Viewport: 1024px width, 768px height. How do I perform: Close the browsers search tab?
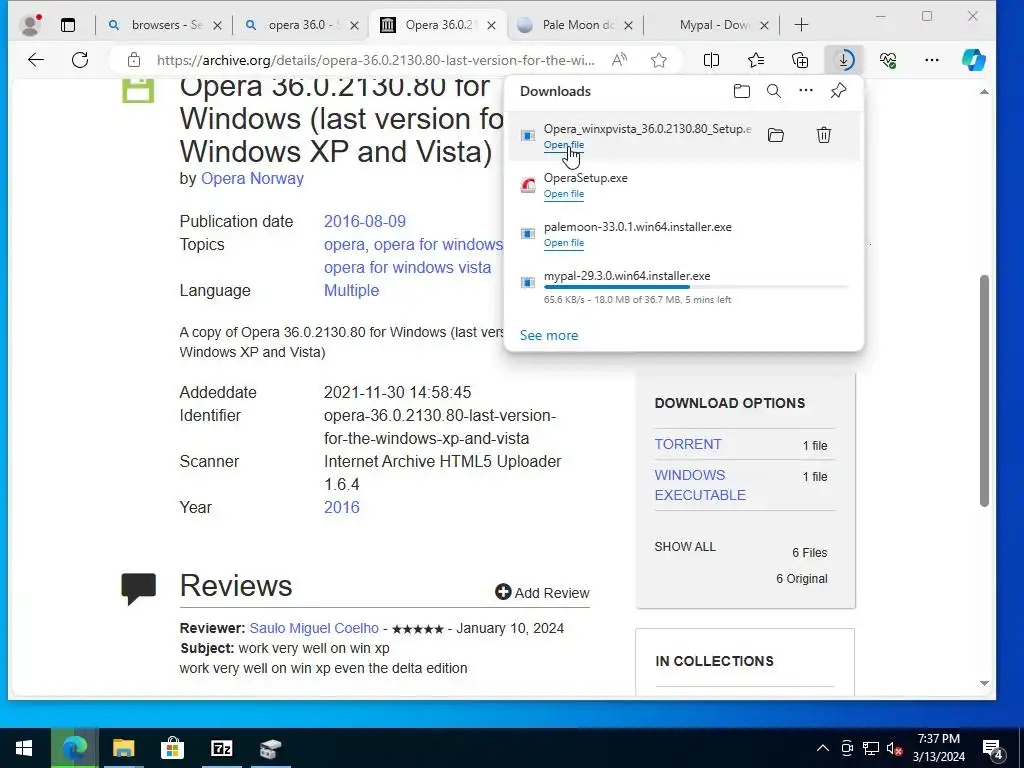pyautogui.click(x=217, y=25)
